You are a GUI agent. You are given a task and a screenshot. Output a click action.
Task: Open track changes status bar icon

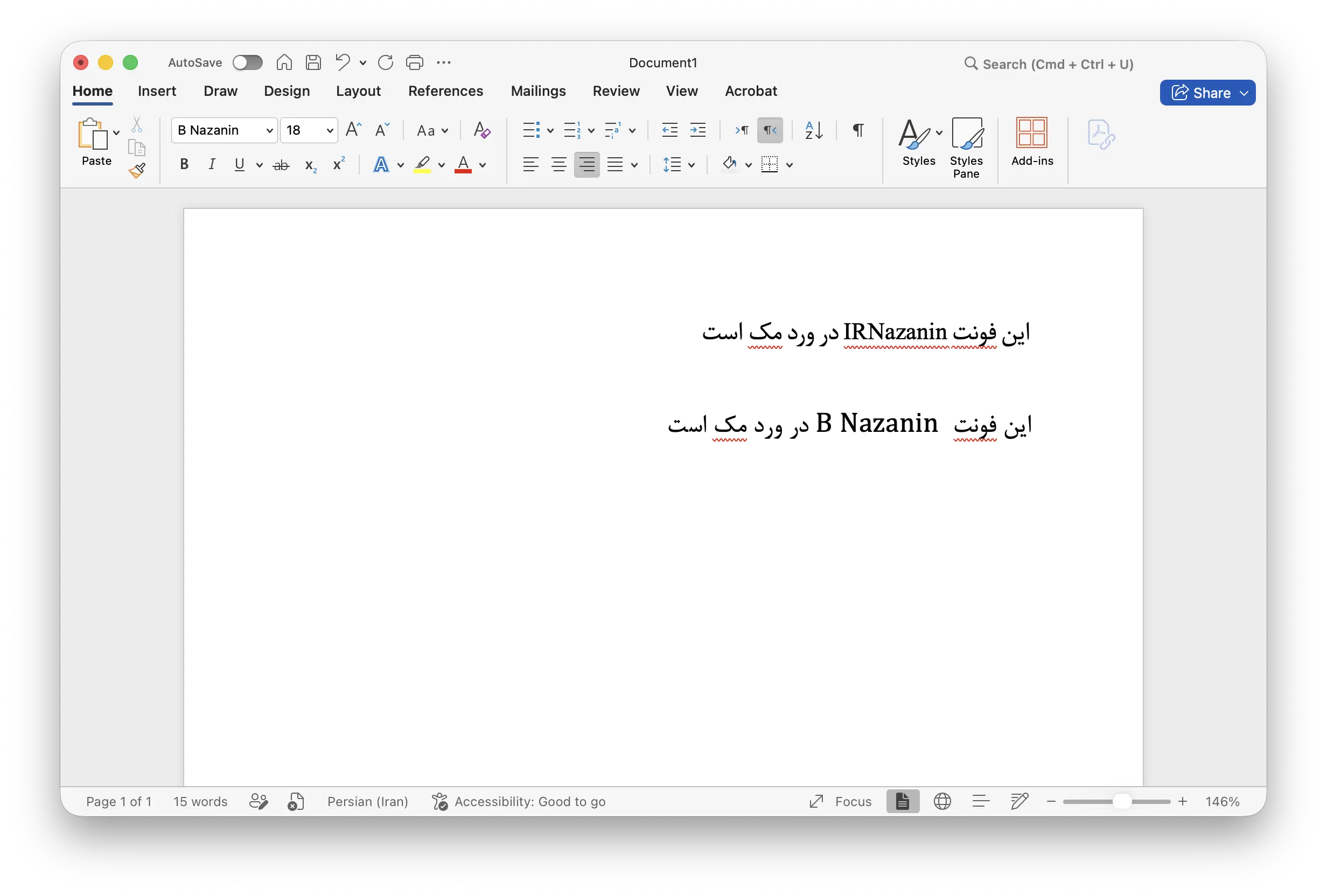[x=259, y=801]
